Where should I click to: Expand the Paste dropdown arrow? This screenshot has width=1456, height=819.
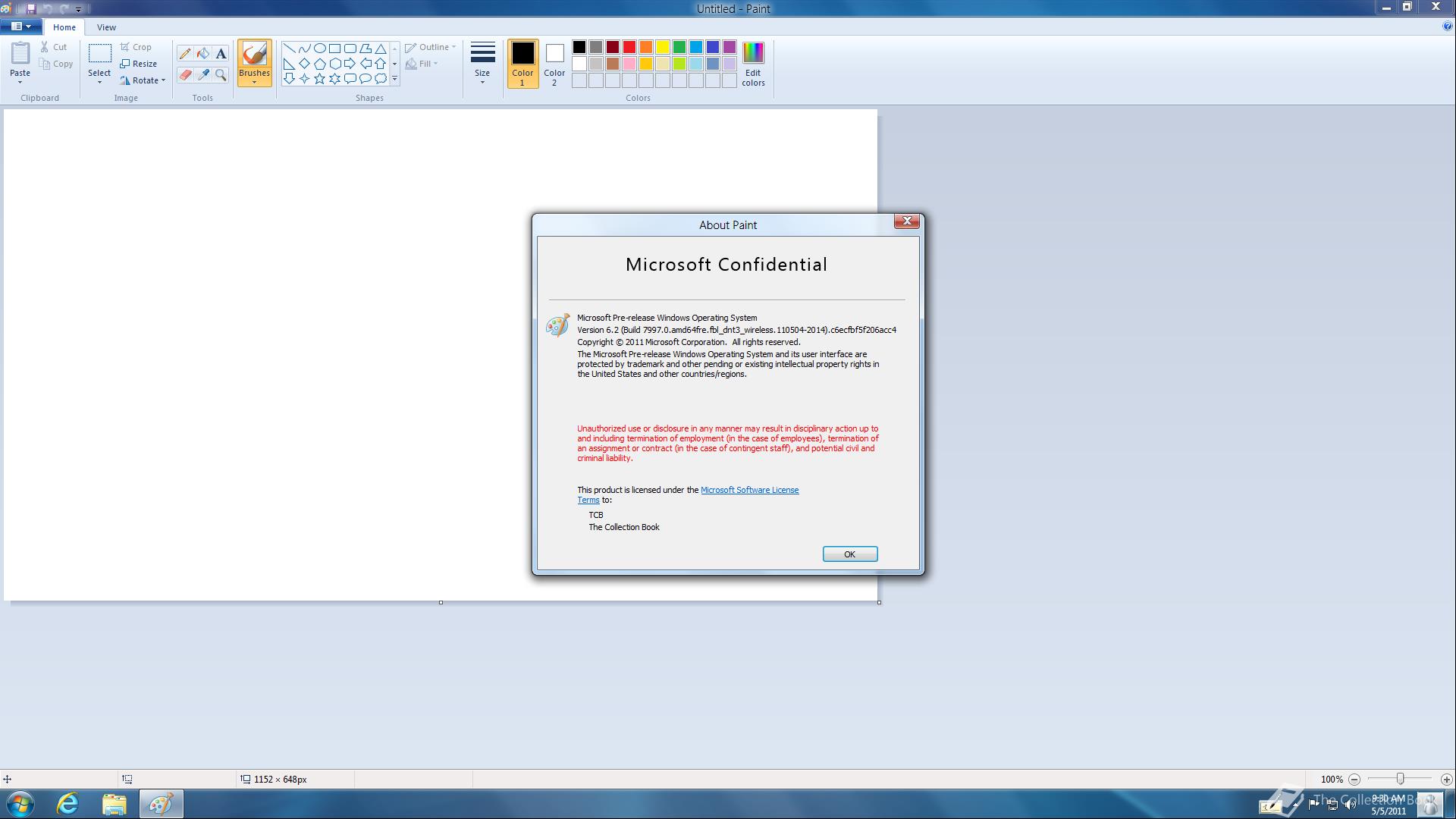click(20, 82)
